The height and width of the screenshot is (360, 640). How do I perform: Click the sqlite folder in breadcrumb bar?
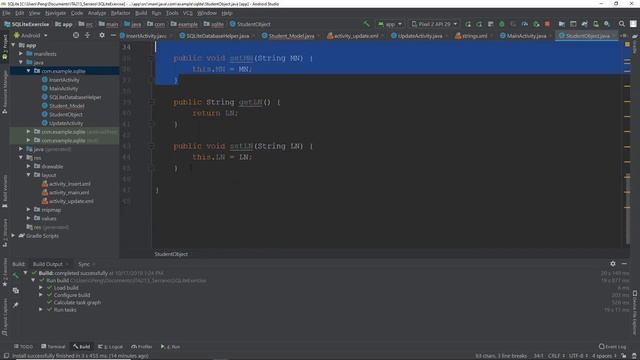(x=214, y=24)
